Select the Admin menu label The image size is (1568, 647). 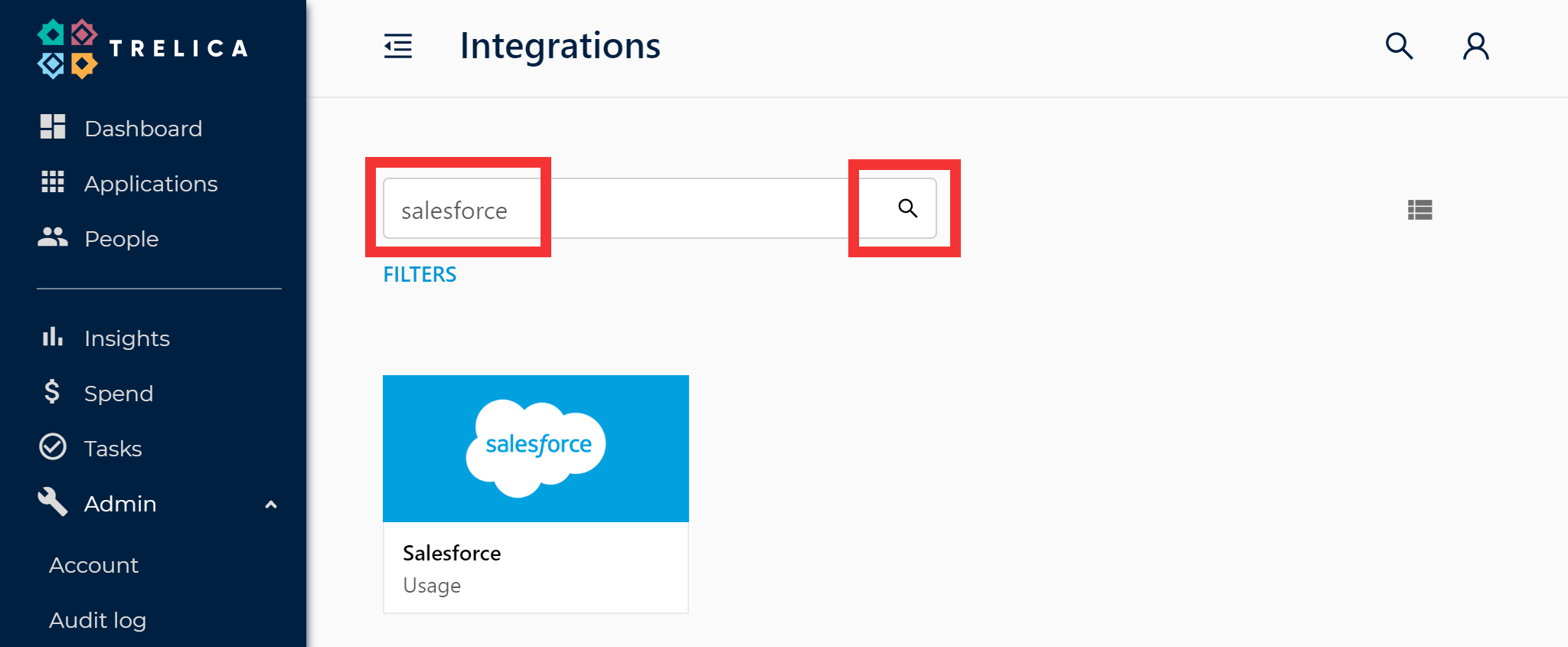point(120,504)
